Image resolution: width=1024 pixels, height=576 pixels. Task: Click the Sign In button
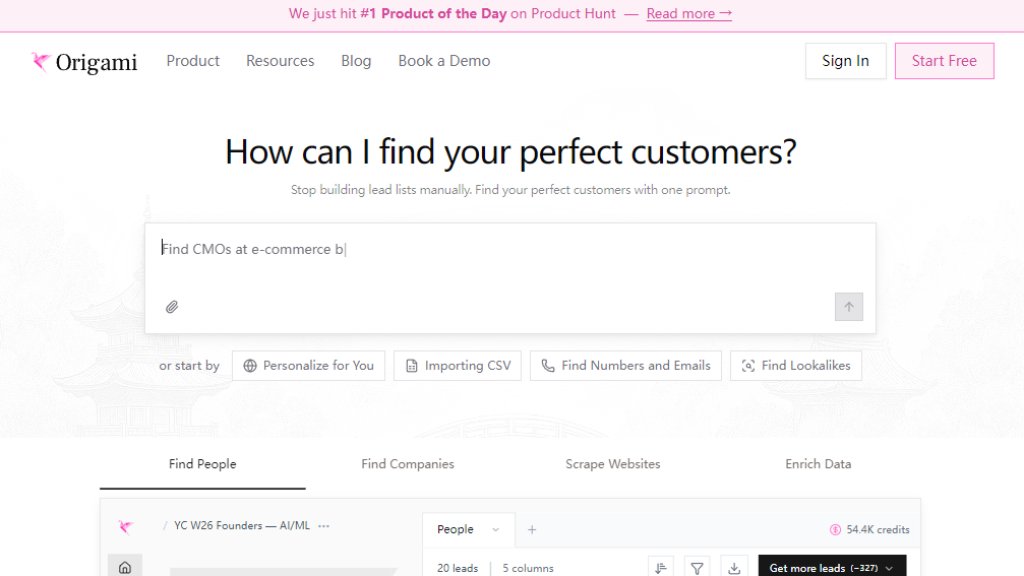[845, 61]
